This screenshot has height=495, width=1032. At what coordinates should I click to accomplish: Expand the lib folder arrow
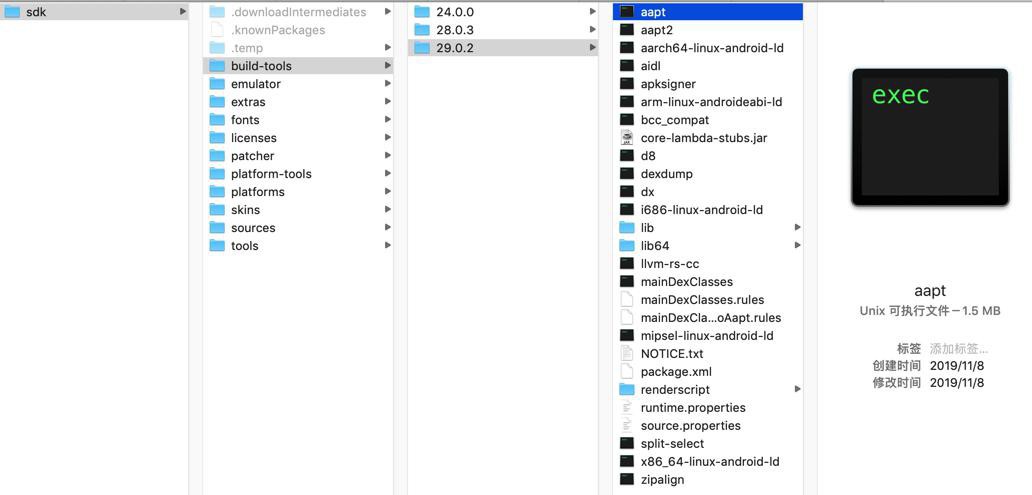pos(797,227)
